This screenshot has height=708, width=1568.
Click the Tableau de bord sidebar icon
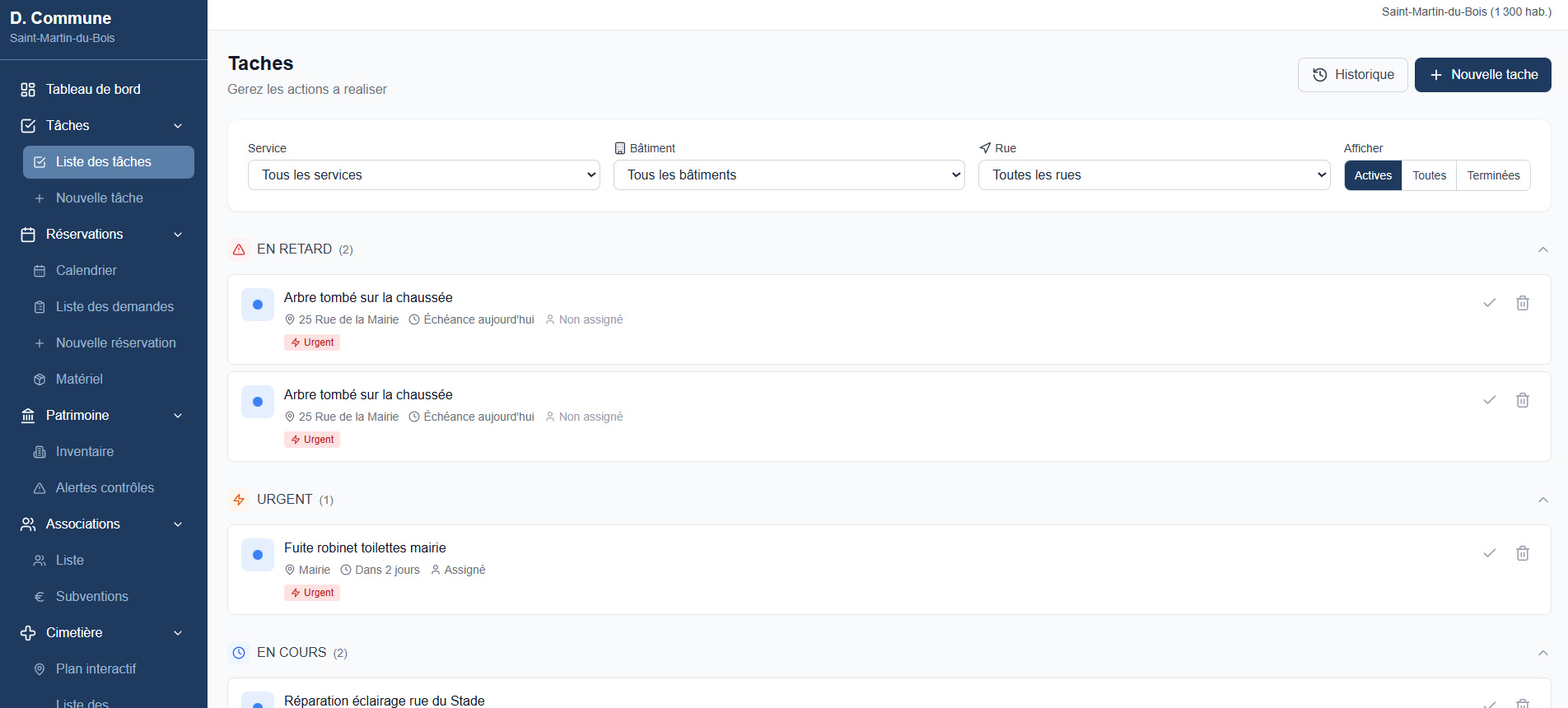(x=28, y=90)
